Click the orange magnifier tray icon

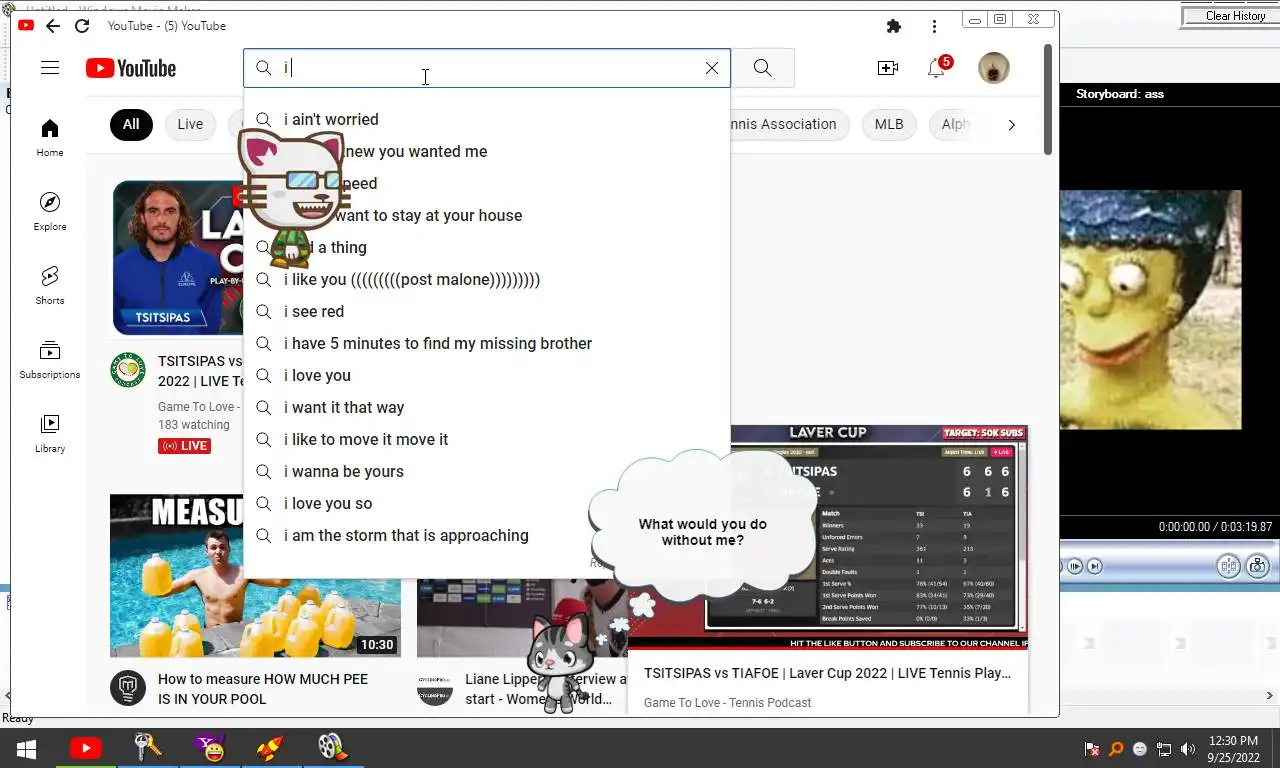[1116, 749]
